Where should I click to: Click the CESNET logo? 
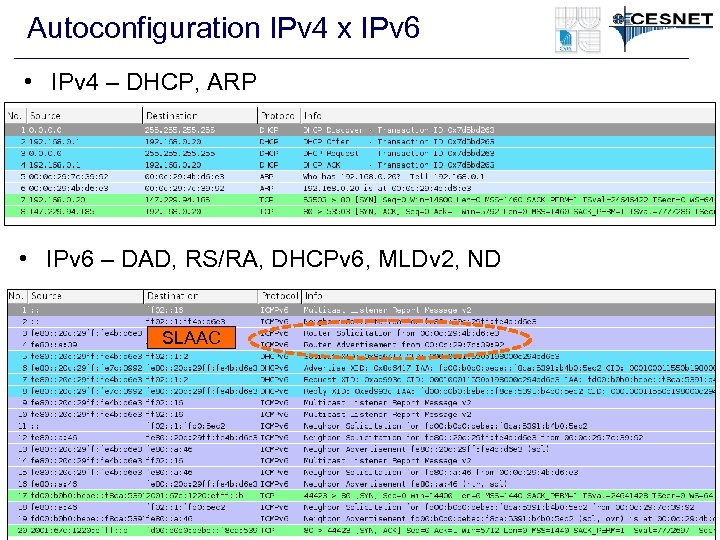coord(661,28)
